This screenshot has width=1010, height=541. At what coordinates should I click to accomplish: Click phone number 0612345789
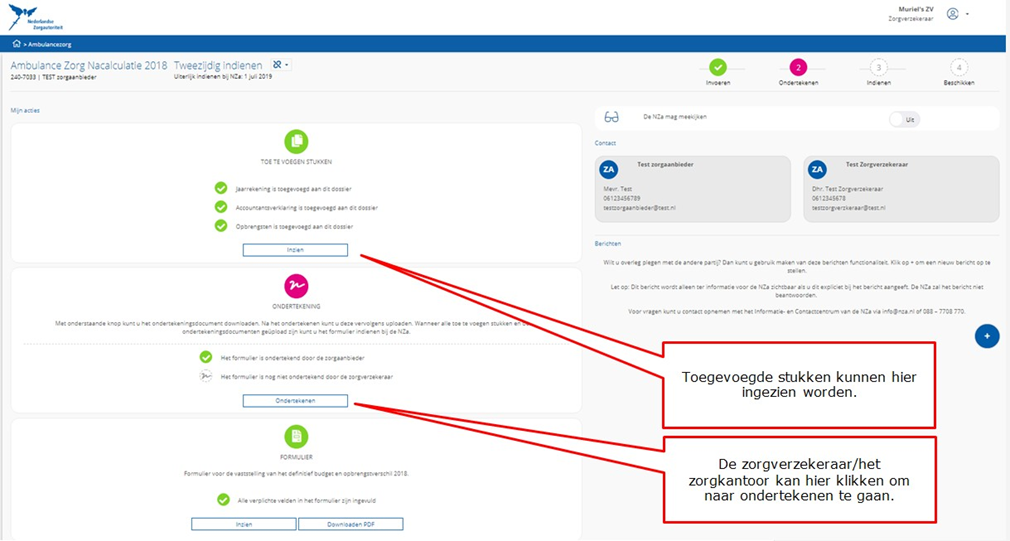pyautogui.click(x=622, y=198)
